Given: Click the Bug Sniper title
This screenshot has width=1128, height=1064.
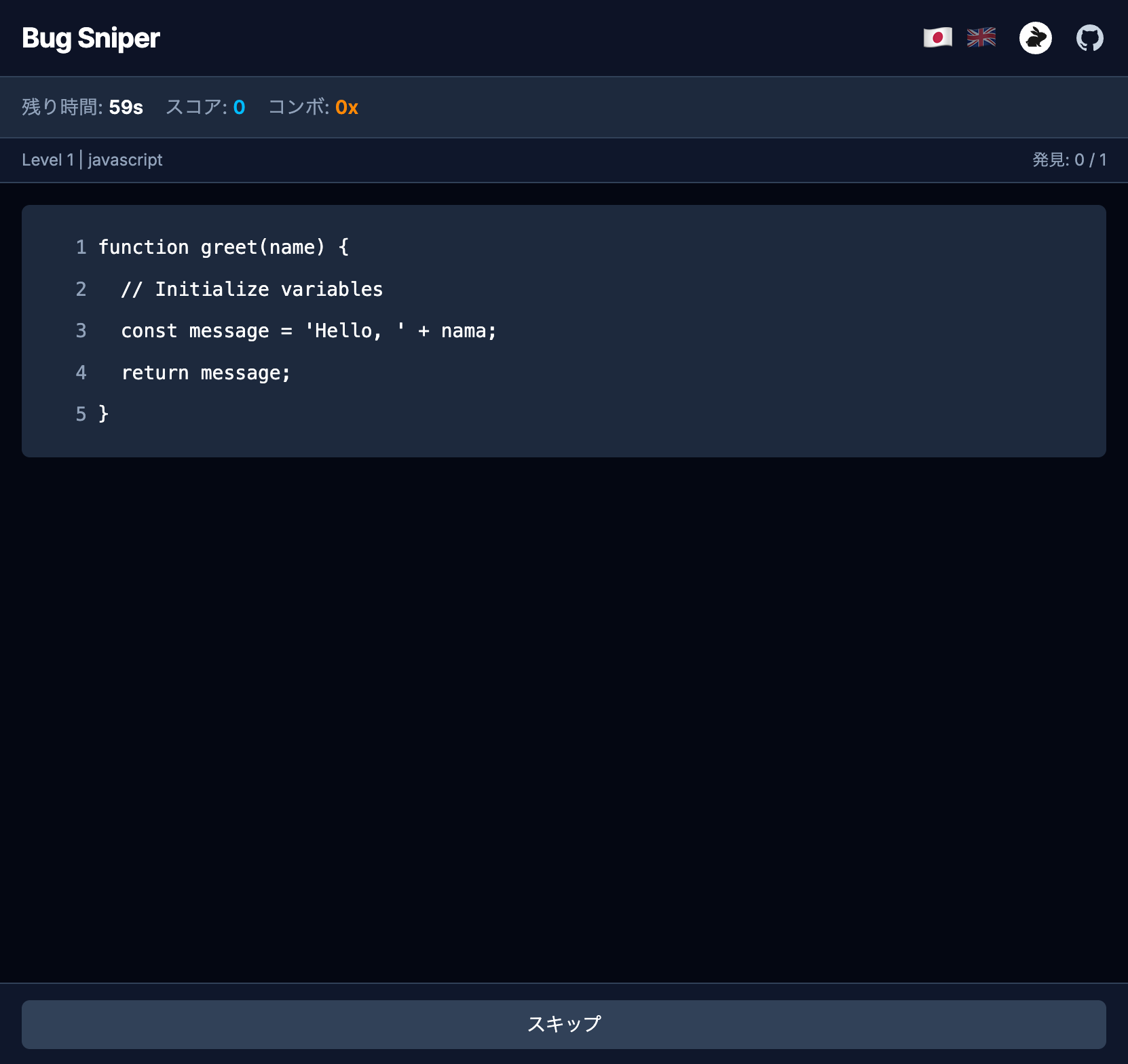Looking at the screenshot, I should pos(91,38).
